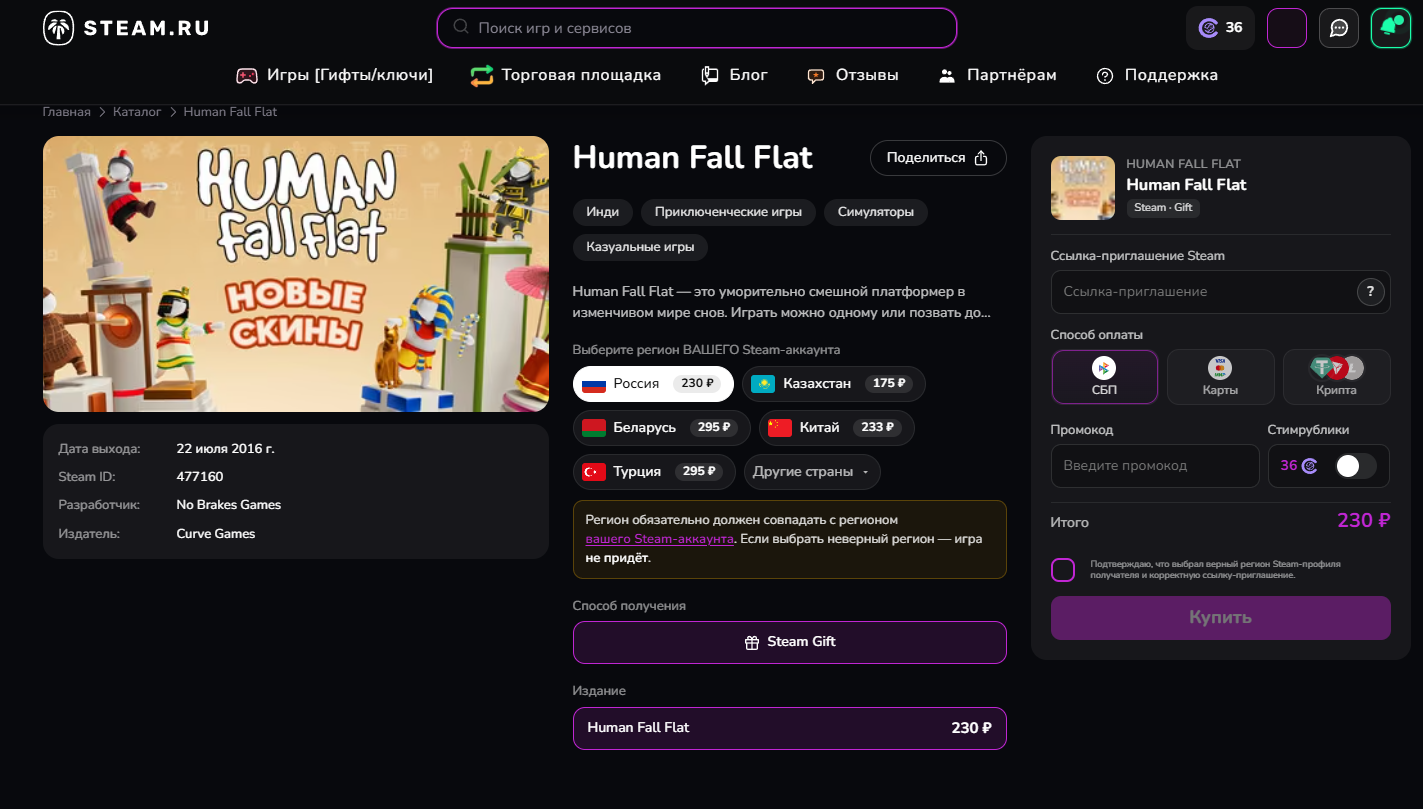Click the share icon in Поделиться button
1423x809 pixels.
click(x=981, y=158)
